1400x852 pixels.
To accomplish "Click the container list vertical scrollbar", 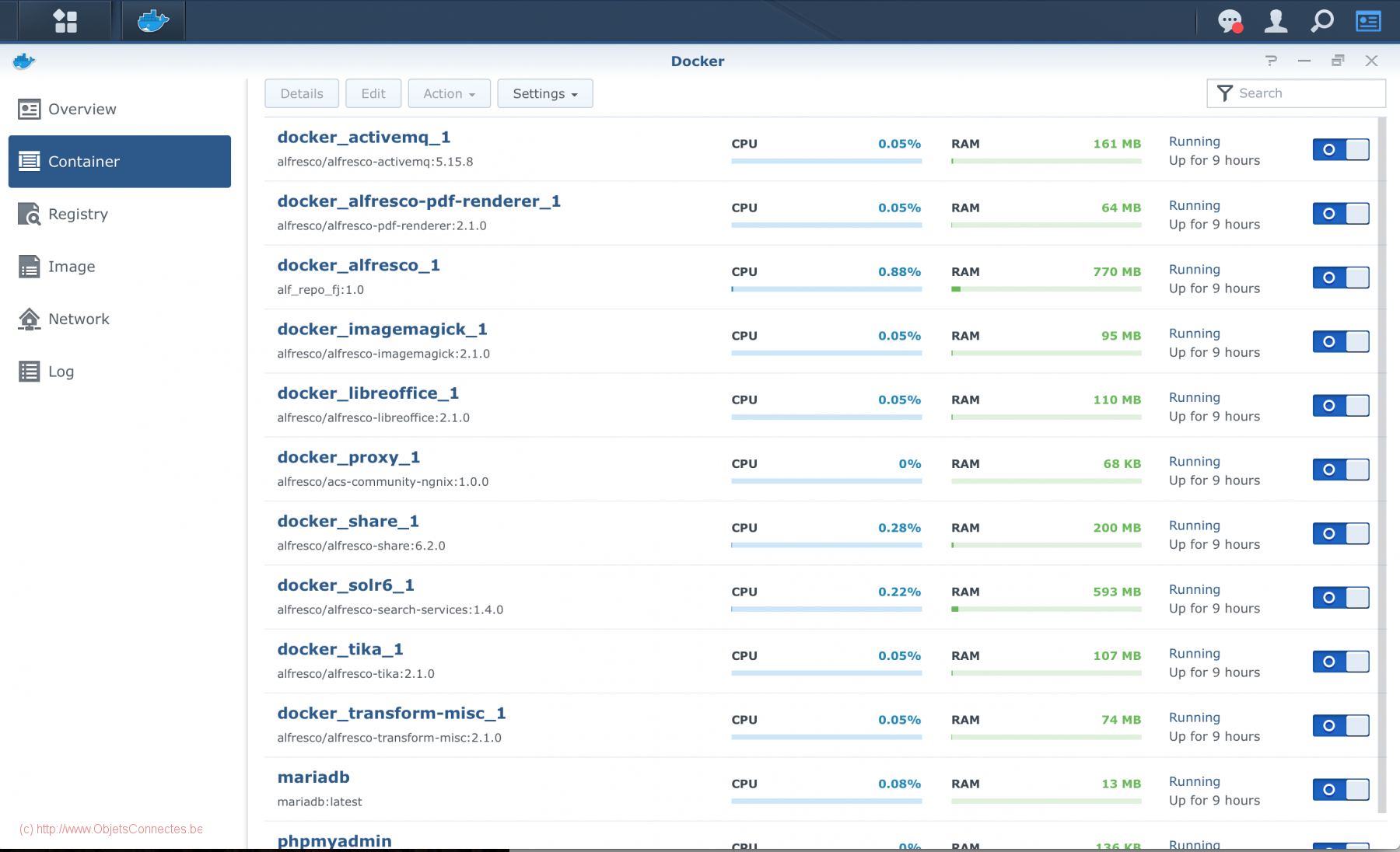I will (x=1382, y=465).
